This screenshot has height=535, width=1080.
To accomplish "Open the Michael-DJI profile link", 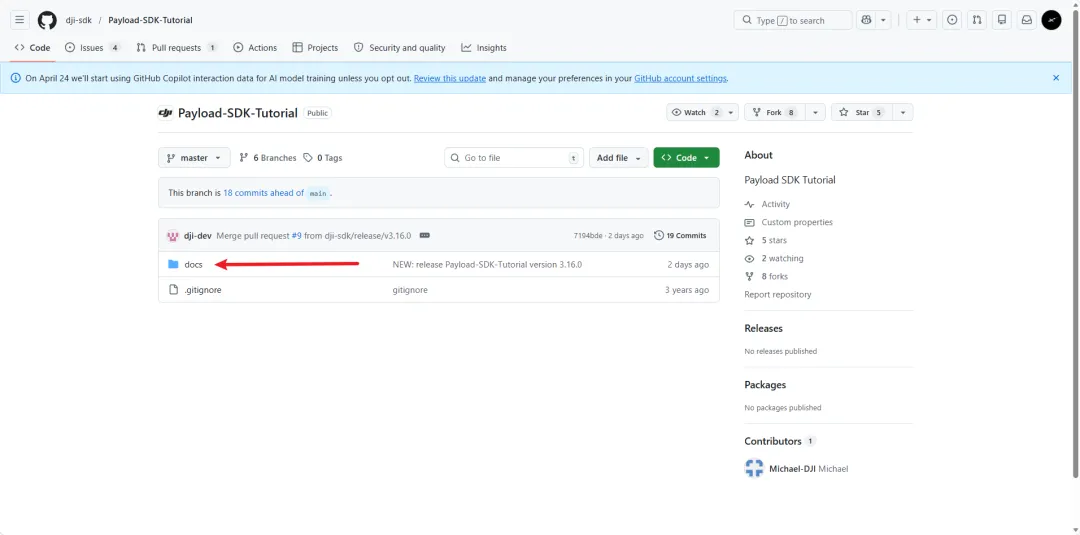I will pos(792,469).
